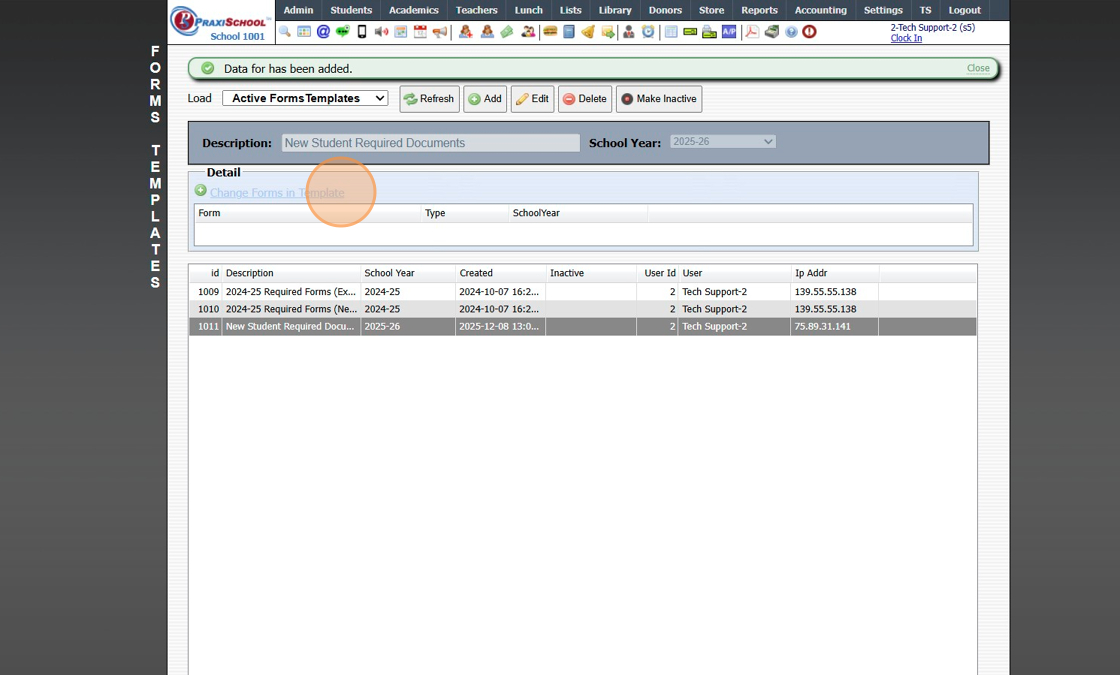The width and height of the screenshot is (1120, 675).
Task: Sort by the Description column header
Action: [x=291, y=273]
